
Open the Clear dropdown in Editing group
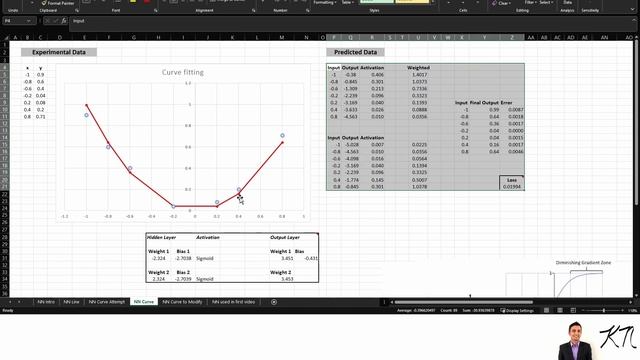[503, 3]
